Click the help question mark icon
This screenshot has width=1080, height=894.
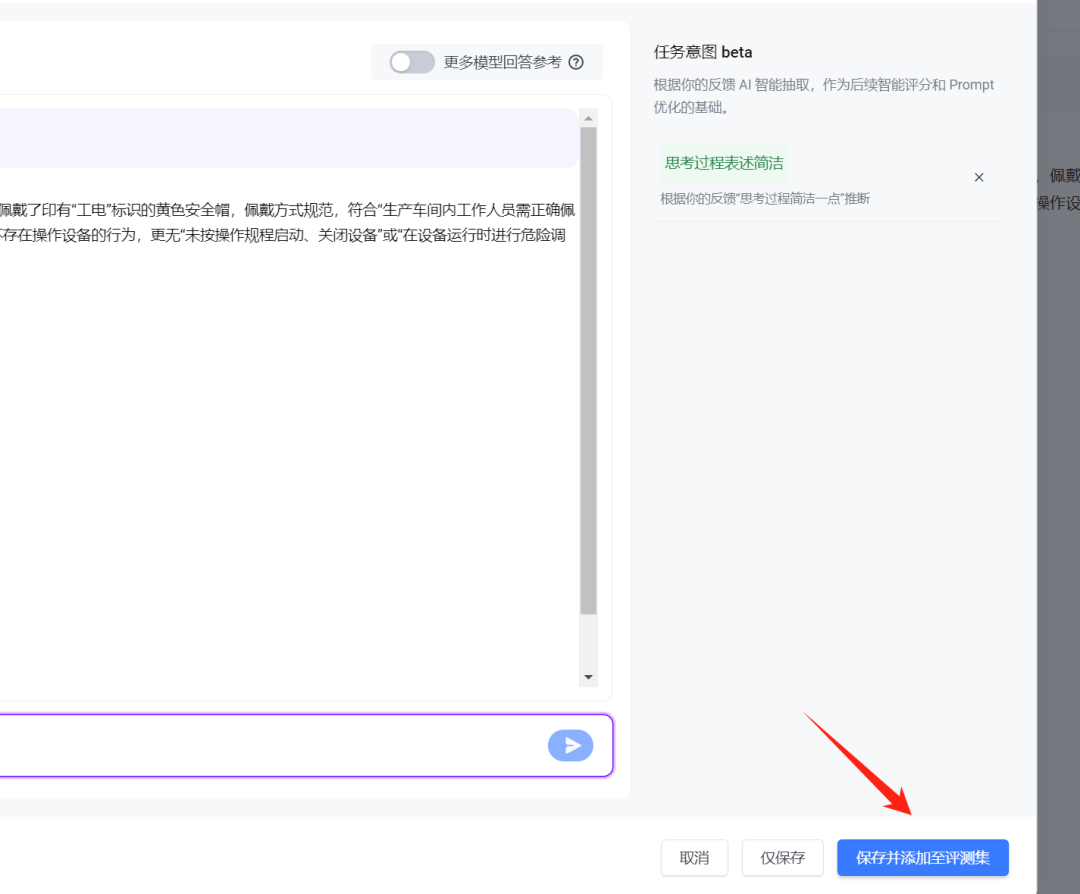tap(576, 62)
